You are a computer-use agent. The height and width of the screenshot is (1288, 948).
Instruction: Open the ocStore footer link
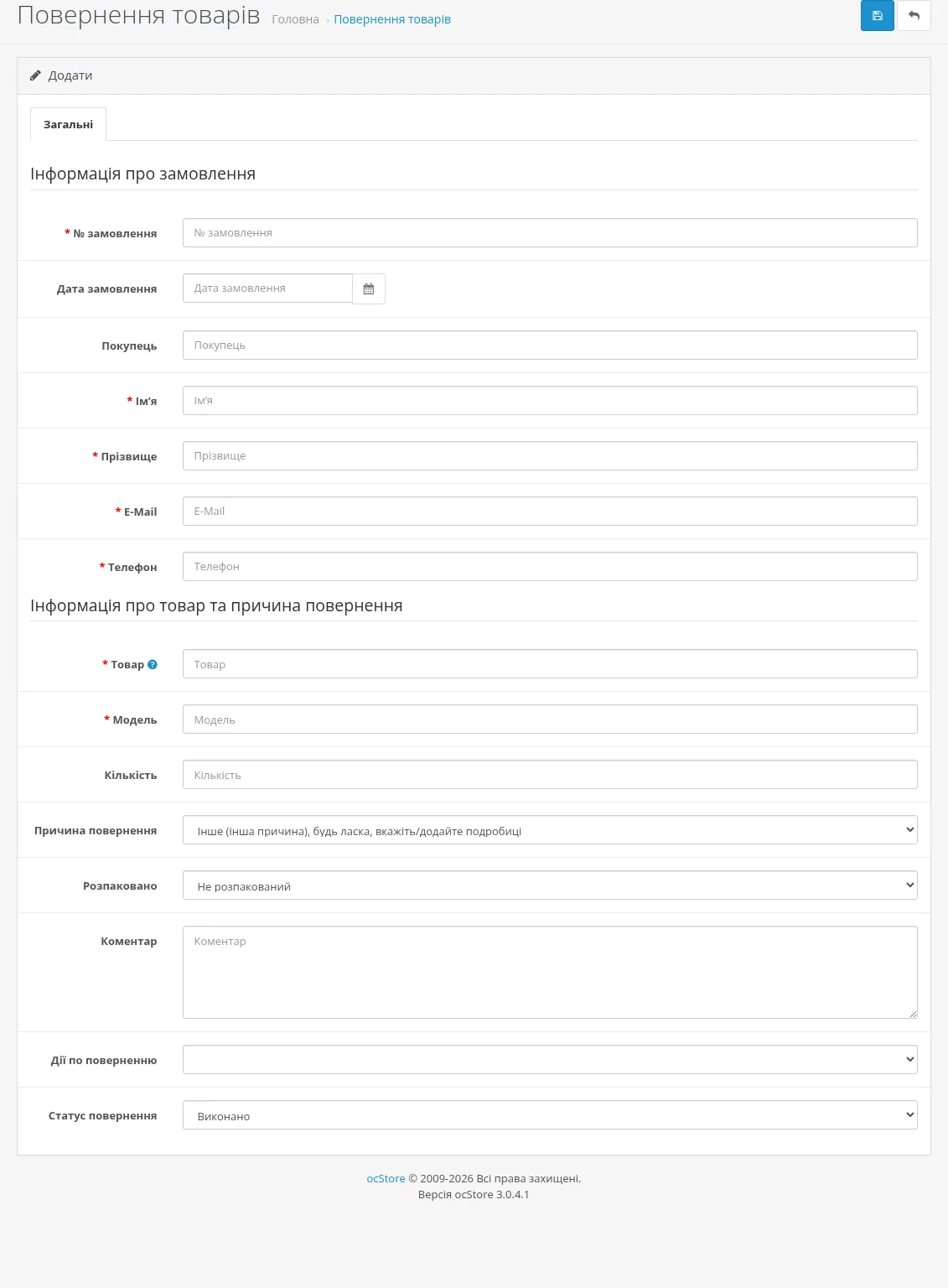[x=386, y=1178]
